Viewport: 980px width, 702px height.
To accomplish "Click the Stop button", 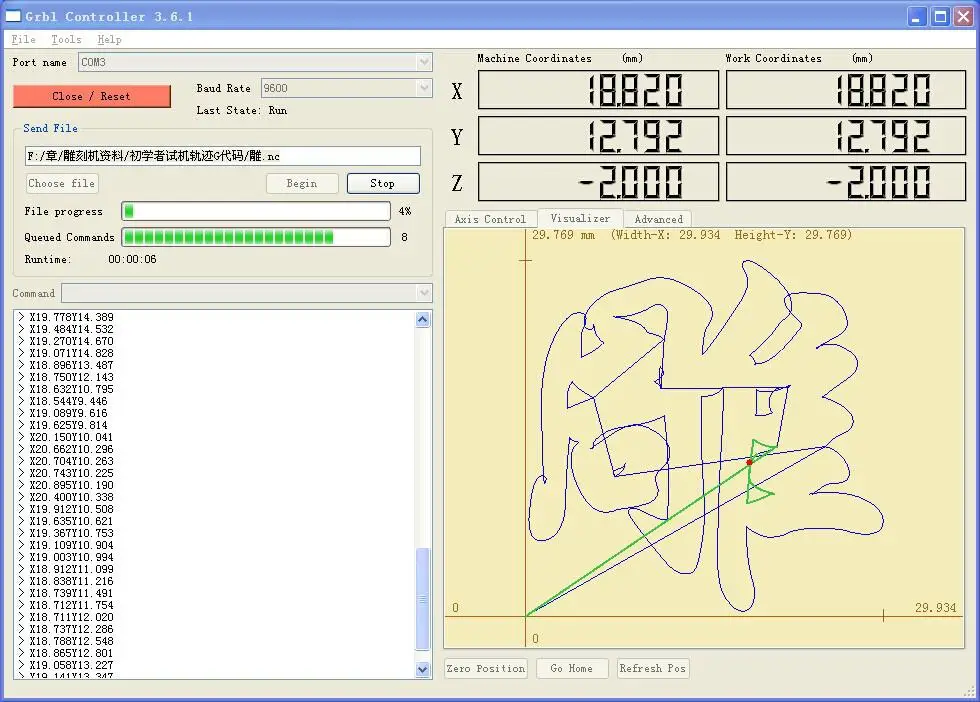I will tap(382, 183).
